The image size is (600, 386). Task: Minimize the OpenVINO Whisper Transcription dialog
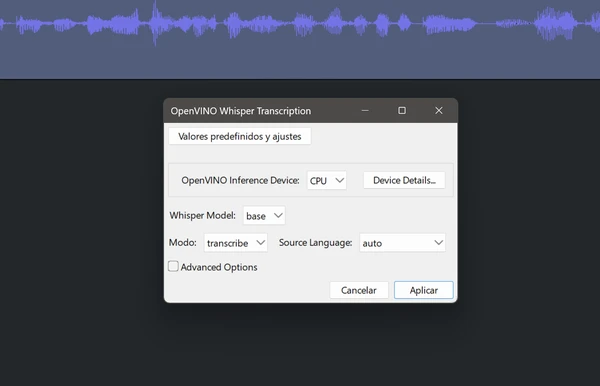point(365,111)
